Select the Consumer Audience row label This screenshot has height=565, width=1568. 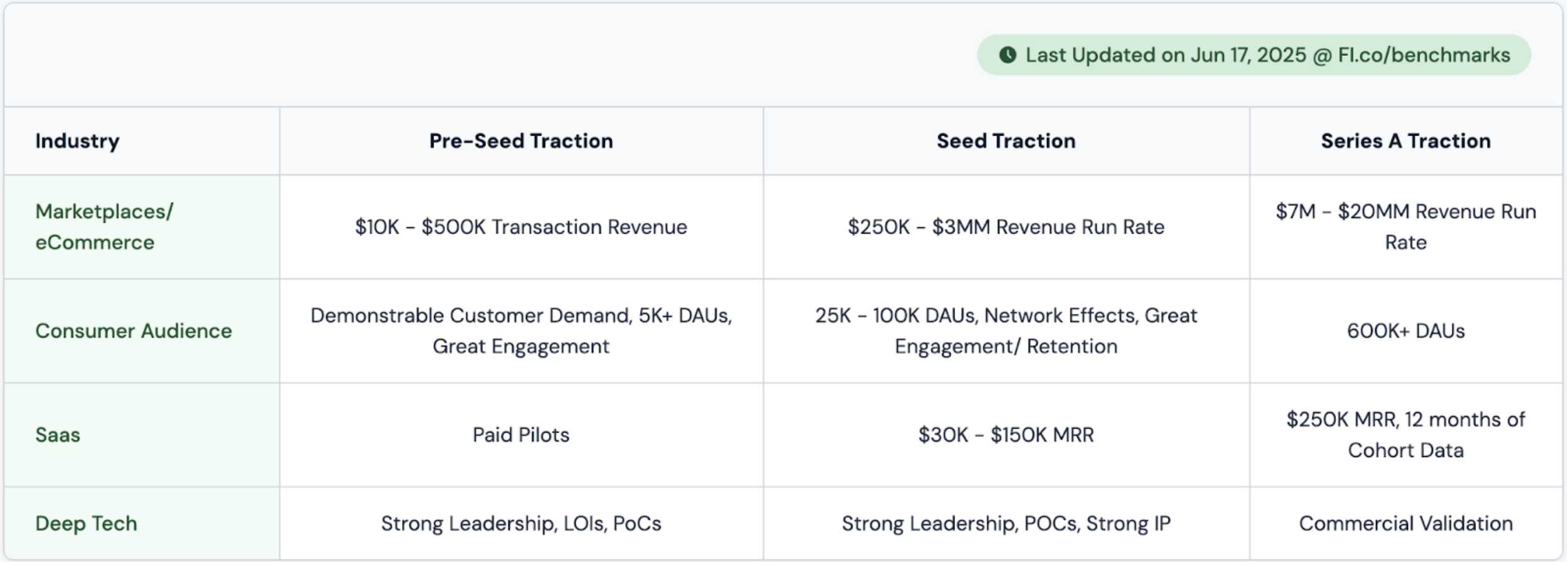(x=134, y=331)
